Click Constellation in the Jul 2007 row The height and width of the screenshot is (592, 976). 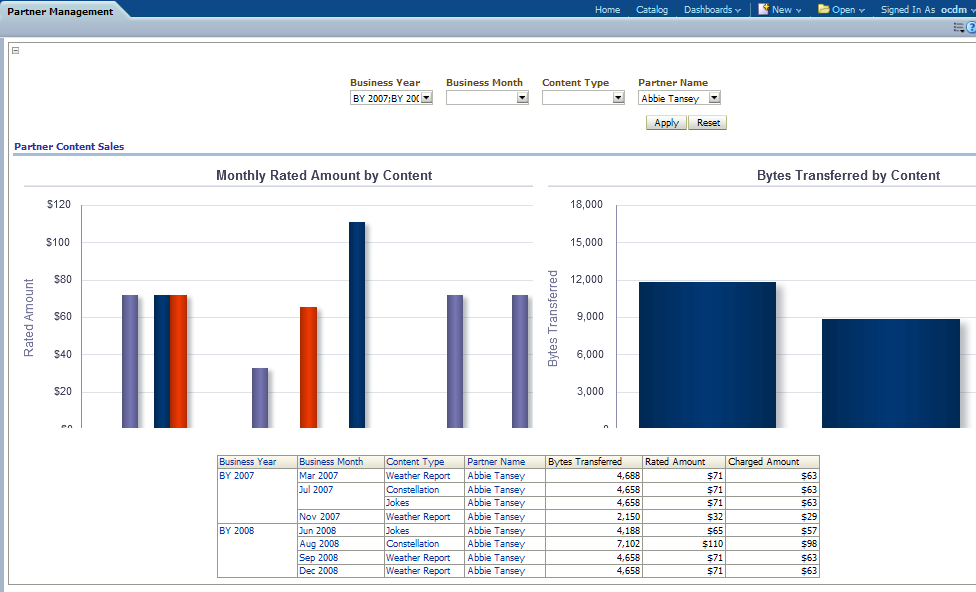click(413, 489)
